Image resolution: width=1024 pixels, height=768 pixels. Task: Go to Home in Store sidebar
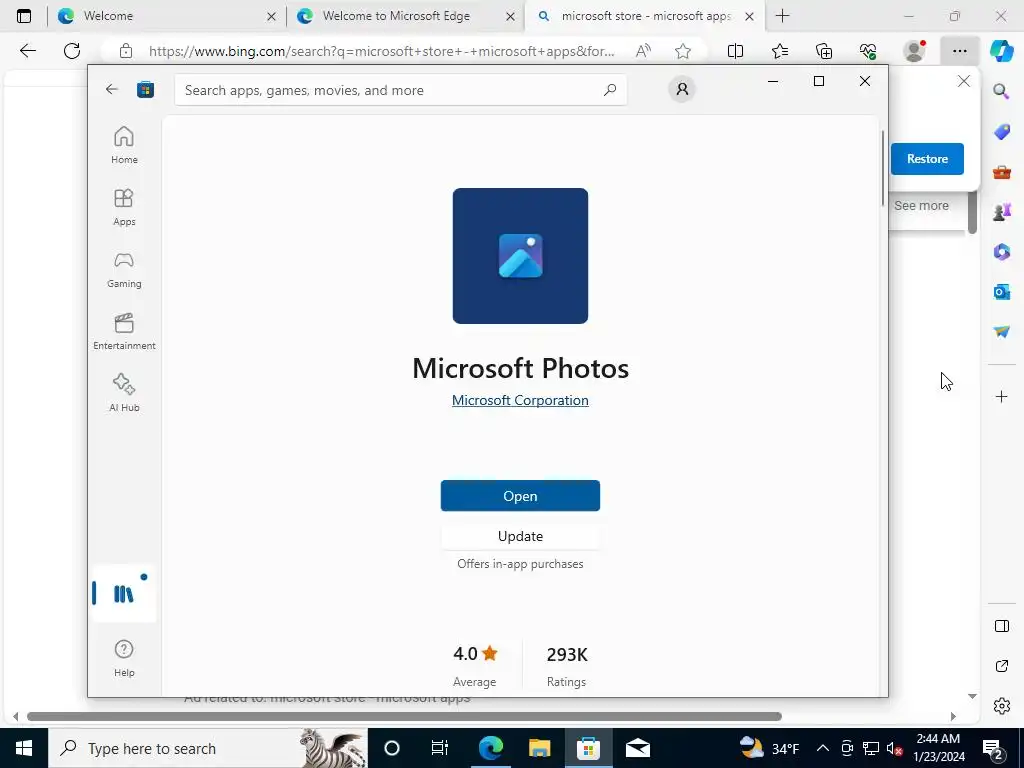click(x=124, y=145)
